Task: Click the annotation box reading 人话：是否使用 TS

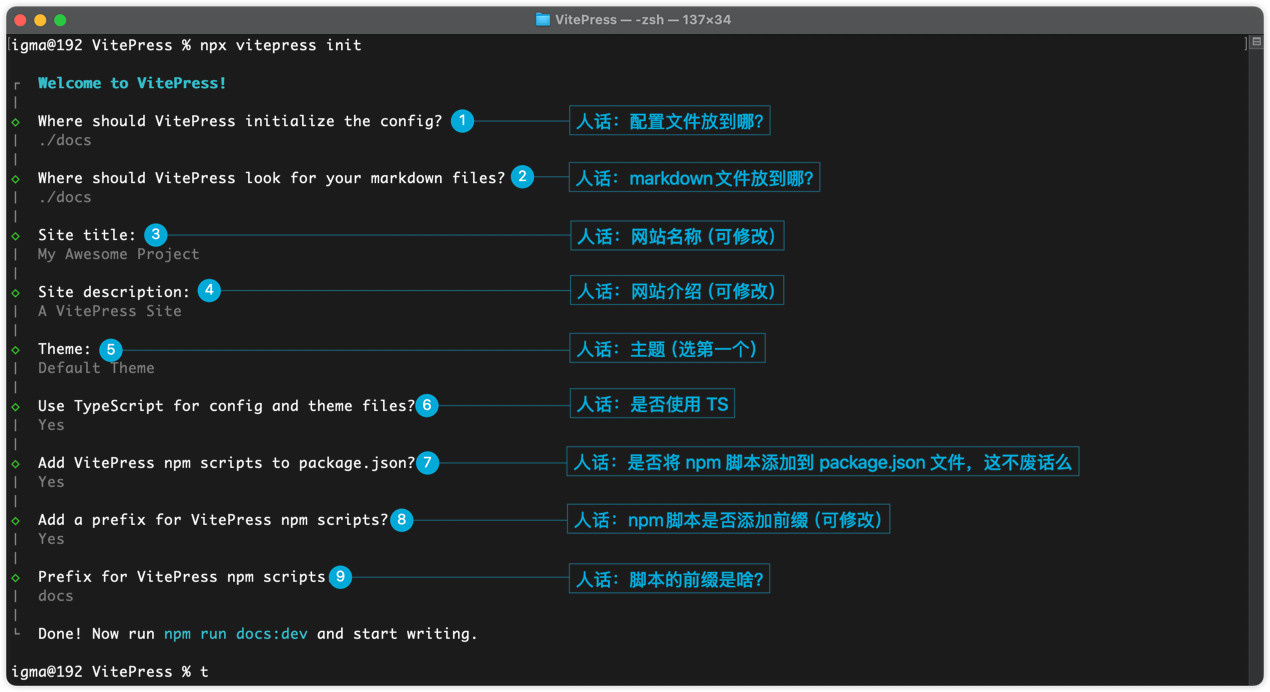Action: [x=652, y=404]
